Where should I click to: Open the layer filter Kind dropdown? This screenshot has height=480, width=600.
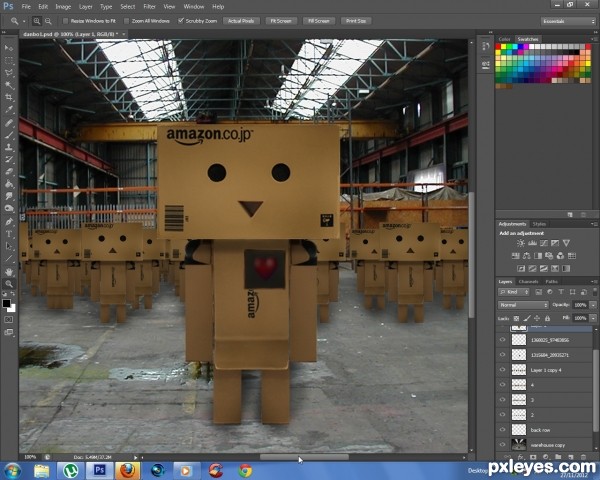pyautogui.click(x=514, y=292)
